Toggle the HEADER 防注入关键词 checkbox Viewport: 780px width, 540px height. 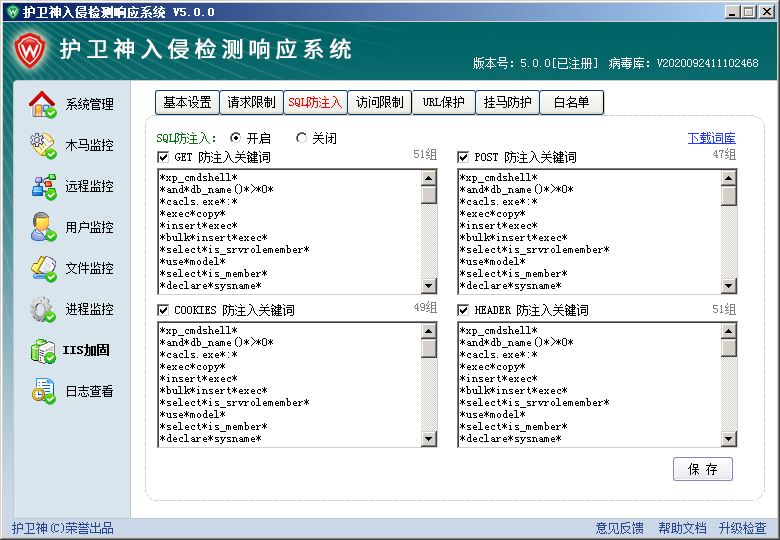(463, 310)
